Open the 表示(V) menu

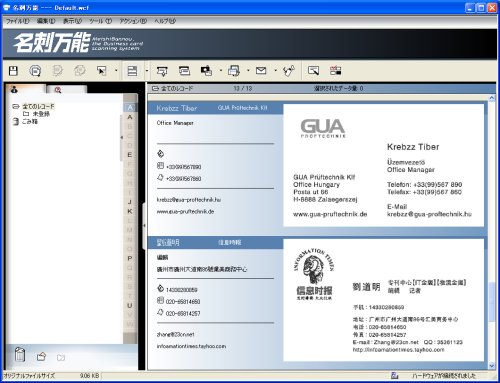pos(72,21)
